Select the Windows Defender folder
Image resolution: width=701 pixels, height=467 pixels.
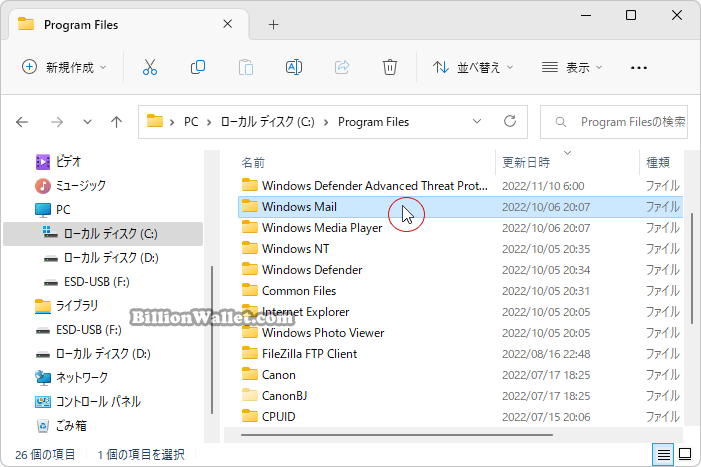point(460,270)
